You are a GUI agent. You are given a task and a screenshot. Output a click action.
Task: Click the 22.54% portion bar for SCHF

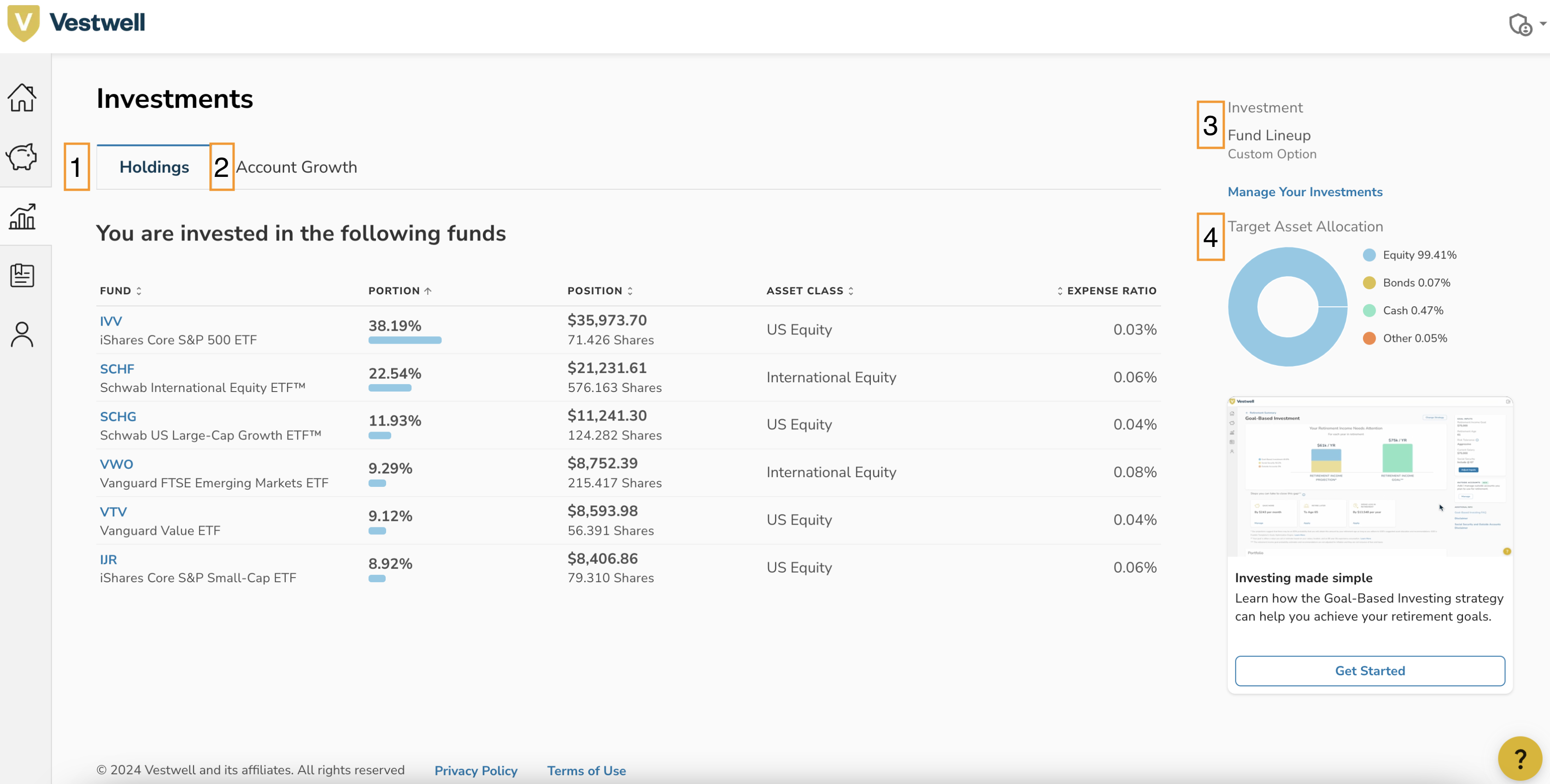[390, 388]
